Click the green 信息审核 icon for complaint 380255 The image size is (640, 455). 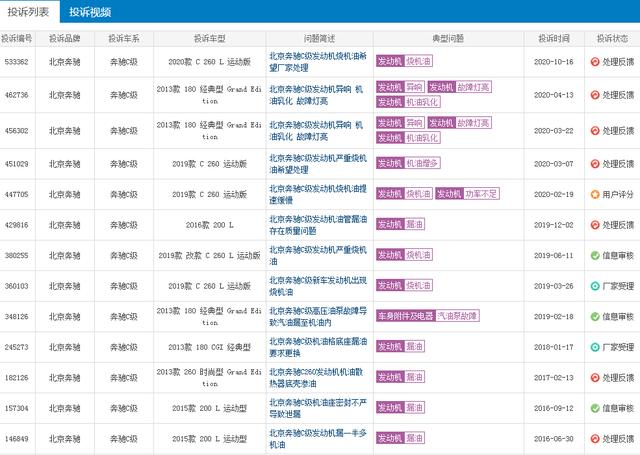click(x=595, y=255)
